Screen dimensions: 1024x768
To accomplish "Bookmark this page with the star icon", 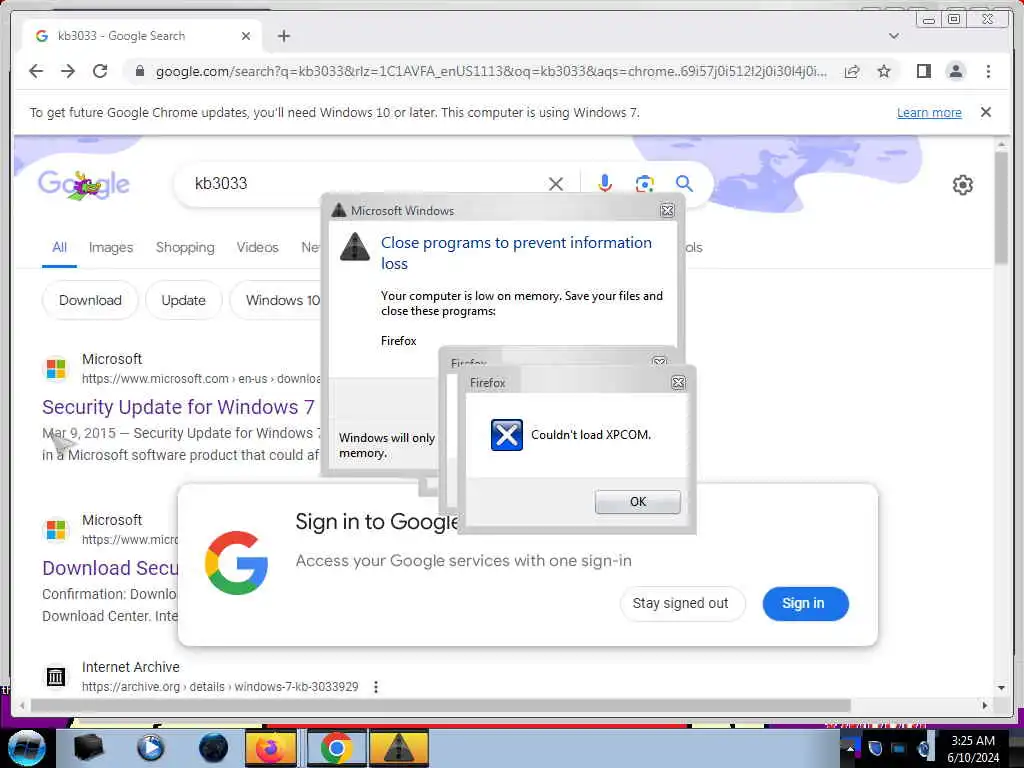I will pyautogui.click(x=884, y=71).
